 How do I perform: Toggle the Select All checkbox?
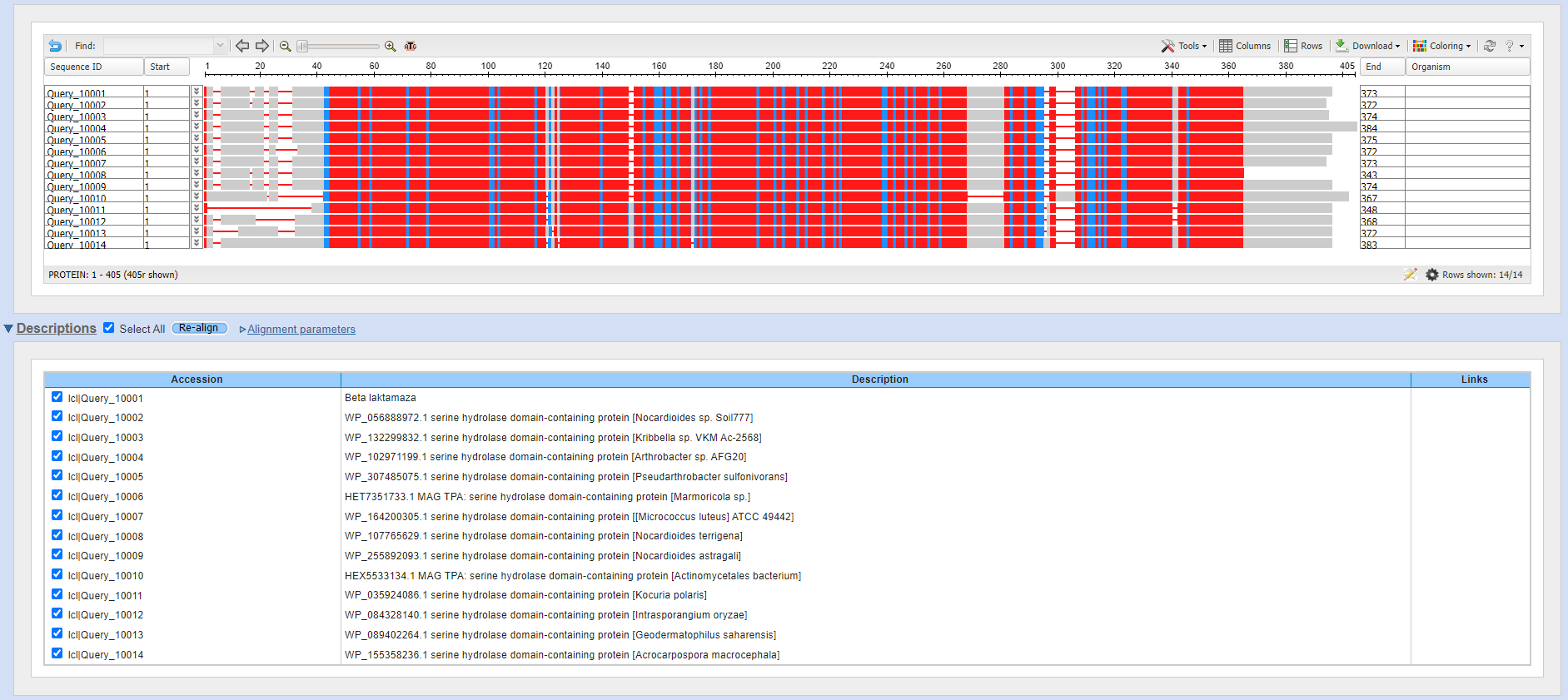108,328
